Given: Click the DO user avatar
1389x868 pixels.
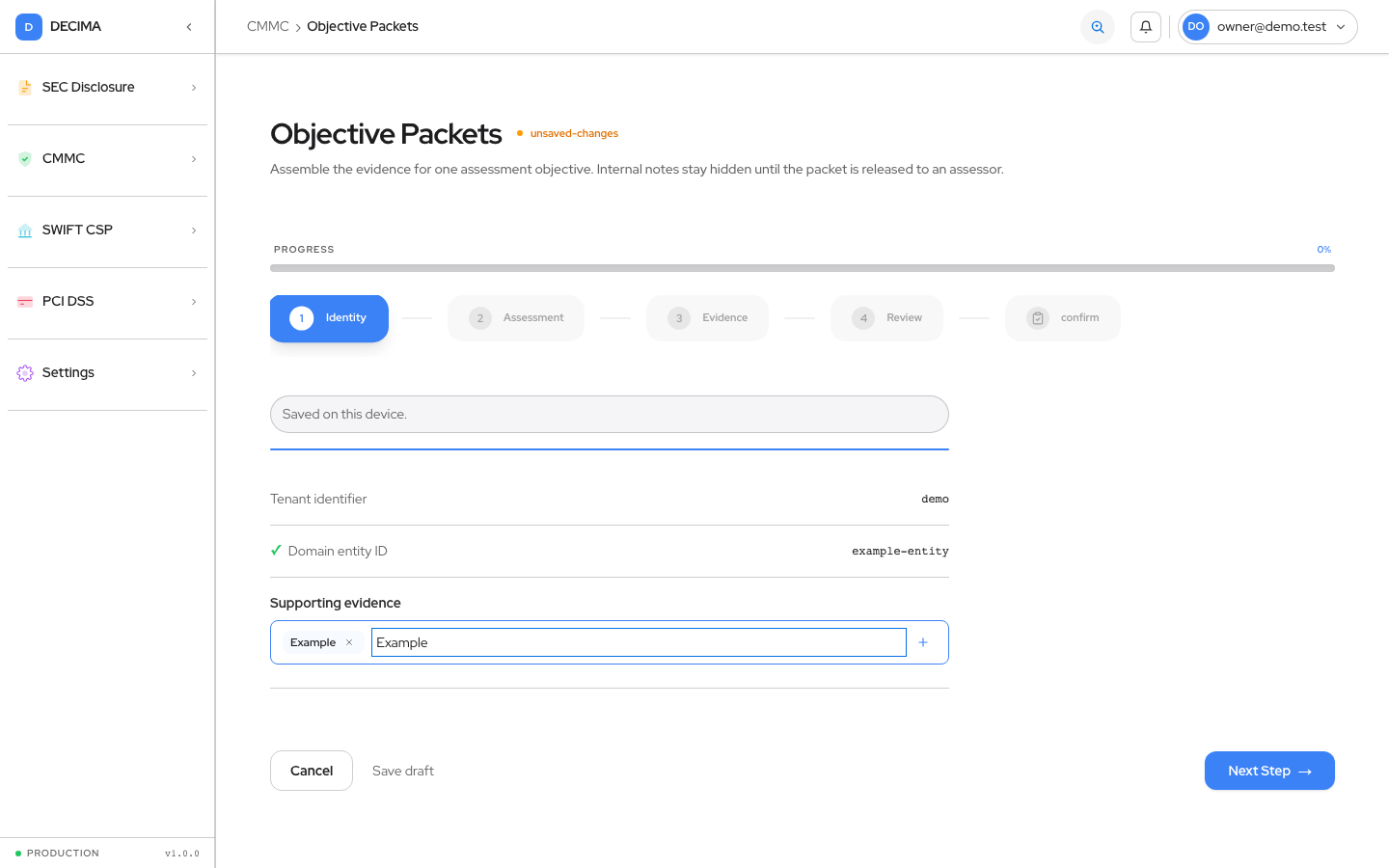Looking at the screenshot, I should click(1196, 27).
